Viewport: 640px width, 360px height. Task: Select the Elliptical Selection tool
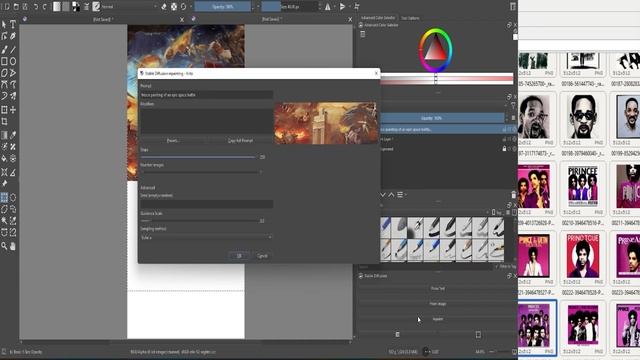click(13, 198)
